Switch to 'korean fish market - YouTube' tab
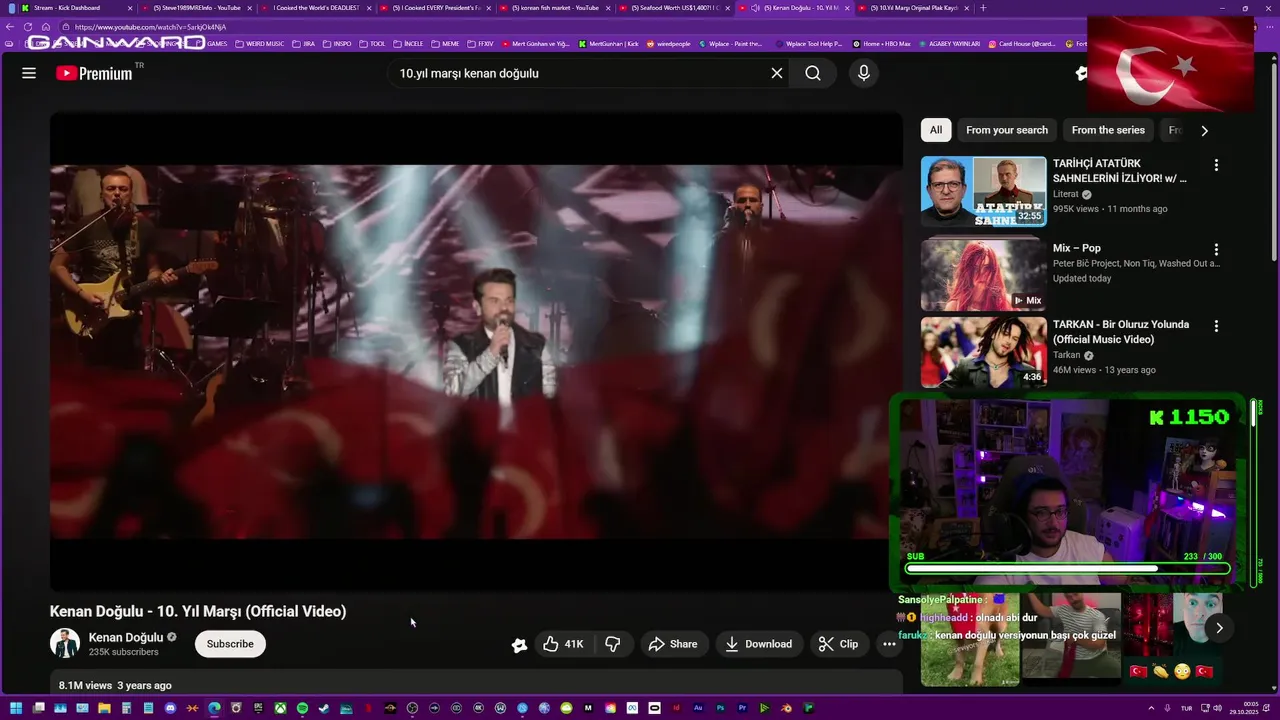This screenshot has width=1280, height=720. click(555, 8)
